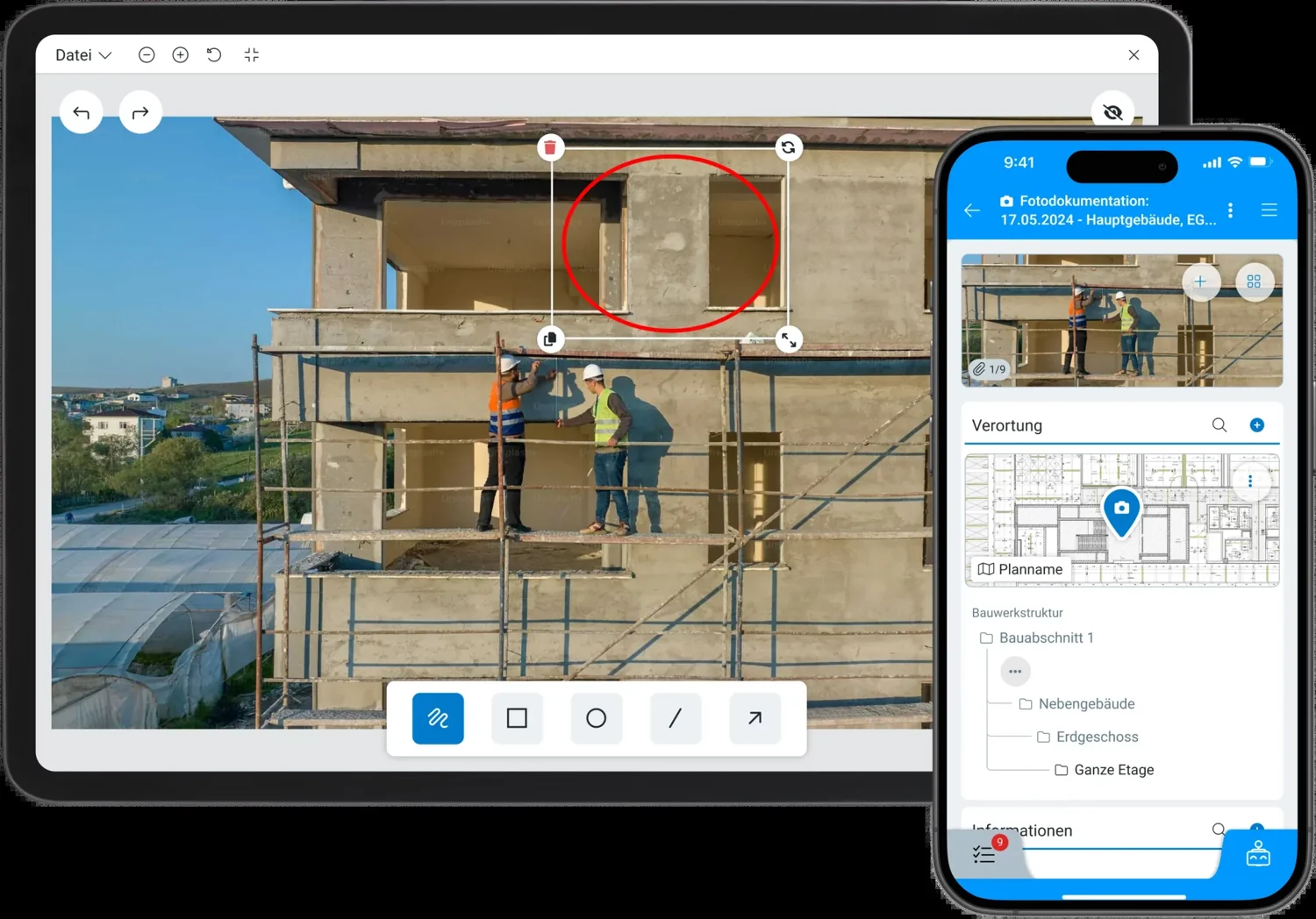
Task: Redo the annotation
Action: pos(140,112)
